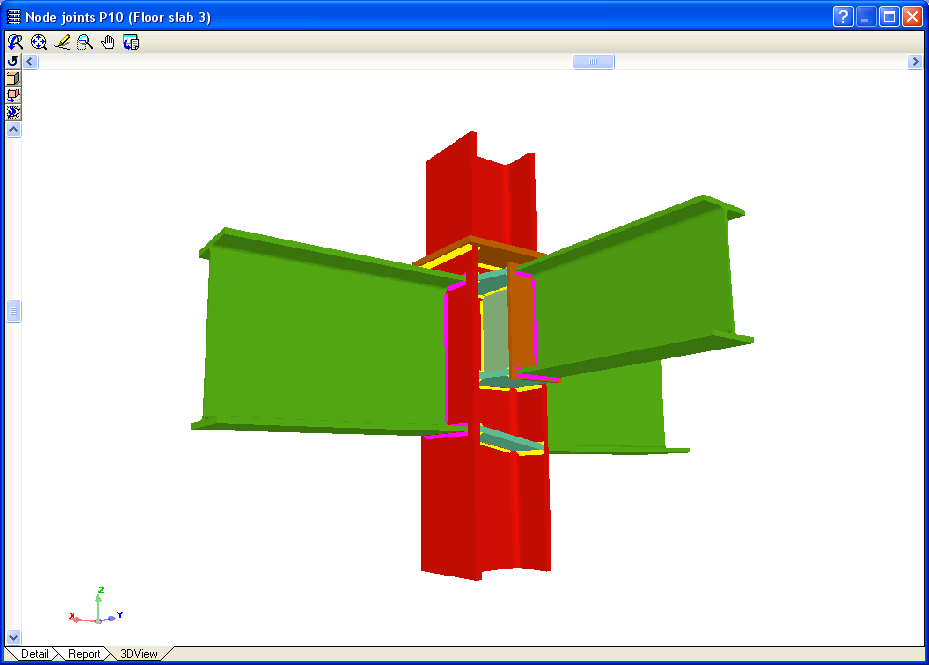Image resolution: width=929 pixels, height=665 pixels.
Task: Click the window system menu icon
Action: tap(14, 17)
